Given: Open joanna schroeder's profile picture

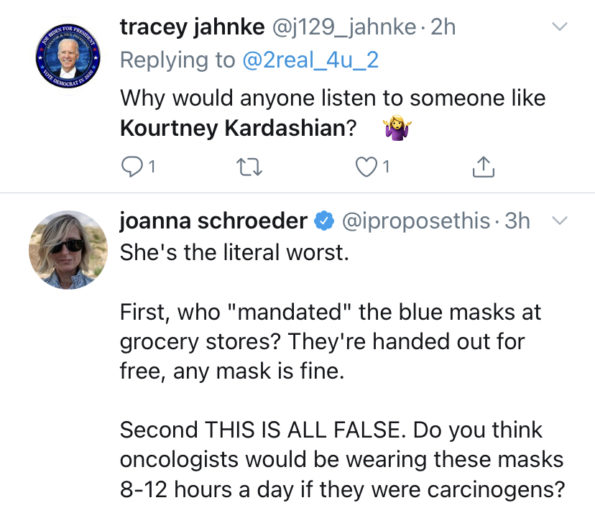Looking at the screenshot, I should click(68, 250).
